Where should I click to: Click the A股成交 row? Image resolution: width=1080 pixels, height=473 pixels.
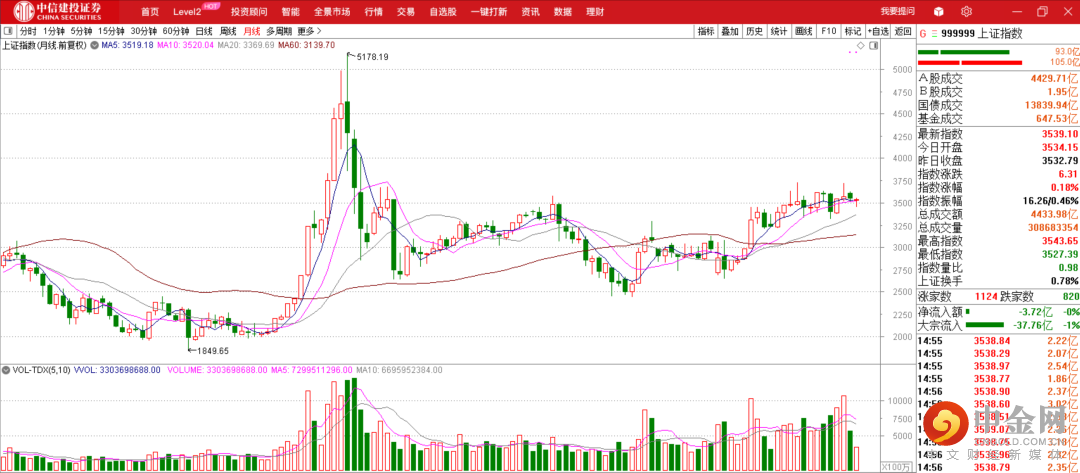pyautogui.click(x=997, y=79)
